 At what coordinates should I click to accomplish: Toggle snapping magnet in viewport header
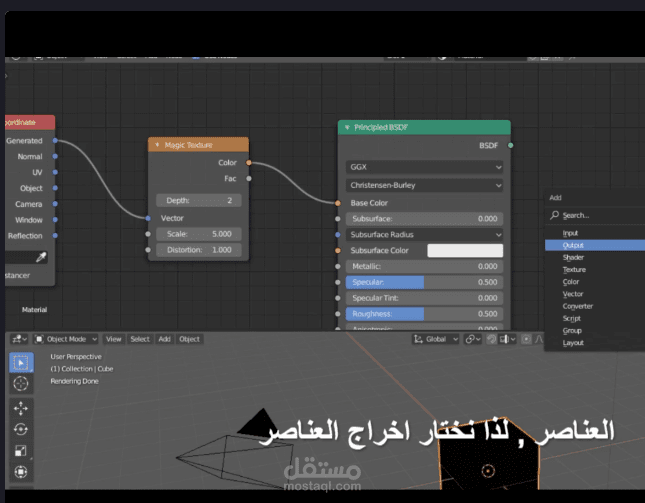point(491,339)
